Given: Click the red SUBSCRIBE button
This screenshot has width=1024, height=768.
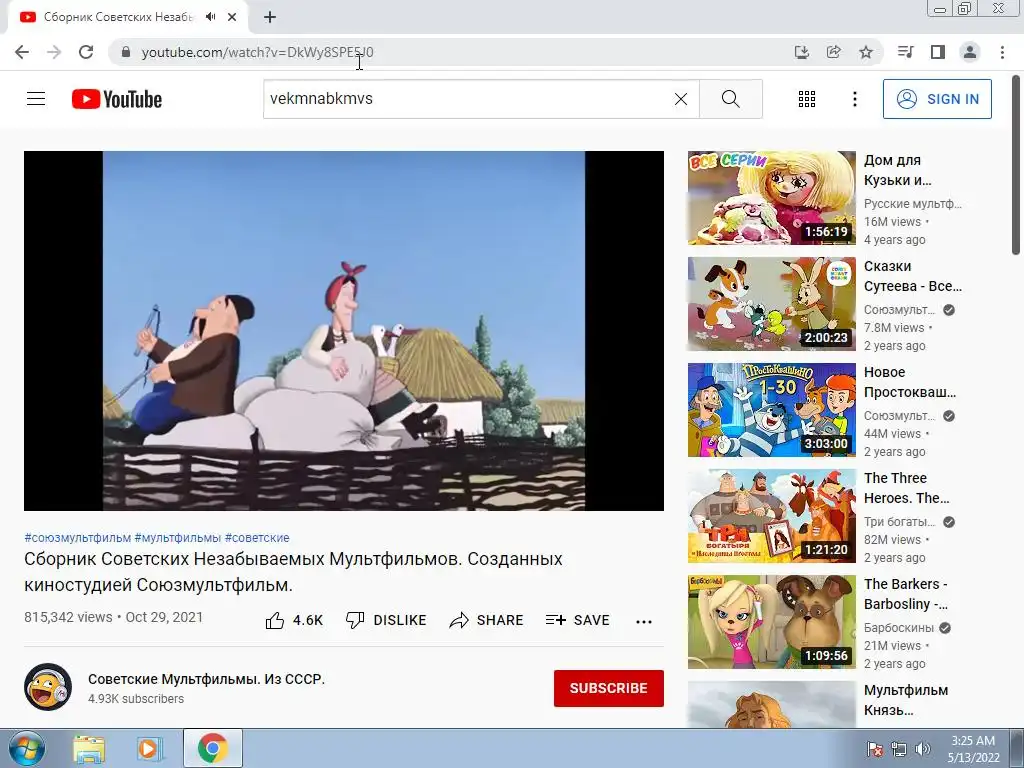Looking at the screenshot, I should point(609,688).
